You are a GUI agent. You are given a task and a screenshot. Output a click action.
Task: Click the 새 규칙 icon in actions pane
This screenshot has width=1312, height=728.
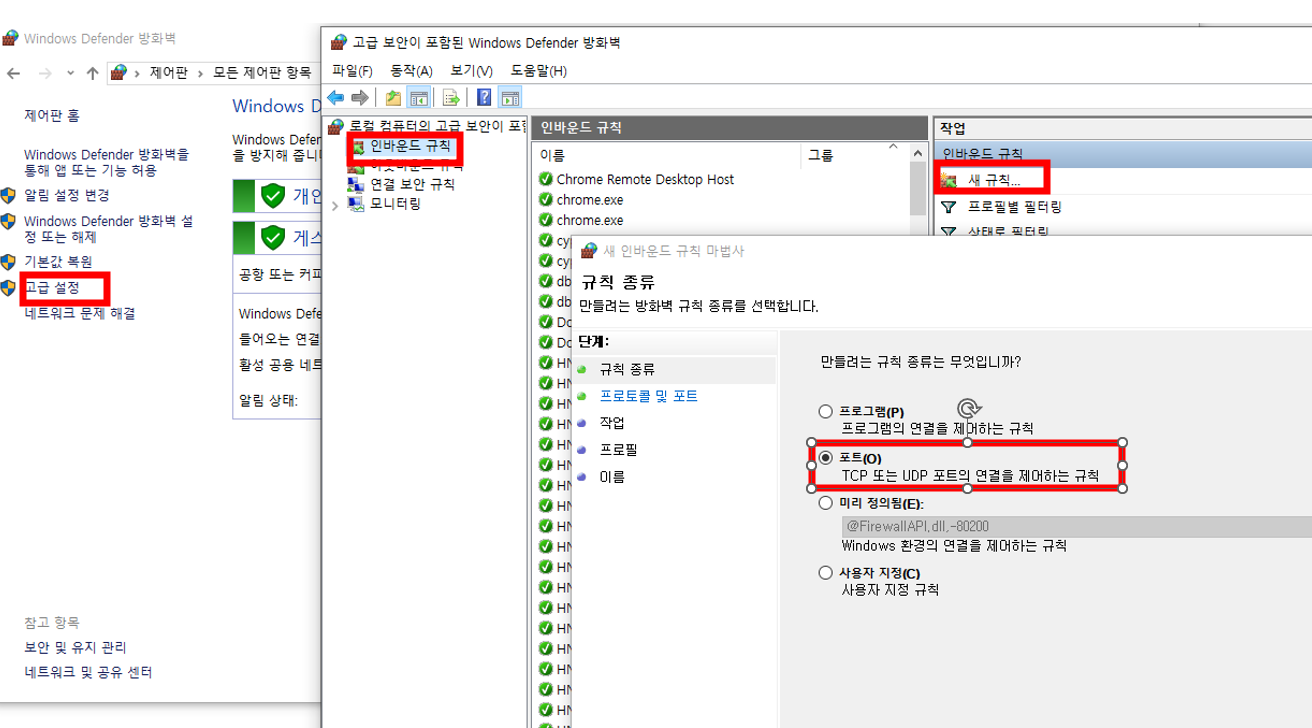(x=949, y=180)
